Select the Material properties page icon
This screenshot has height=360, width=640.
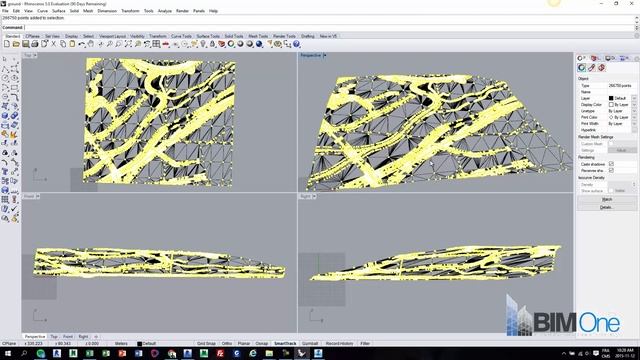coord(591,68)
